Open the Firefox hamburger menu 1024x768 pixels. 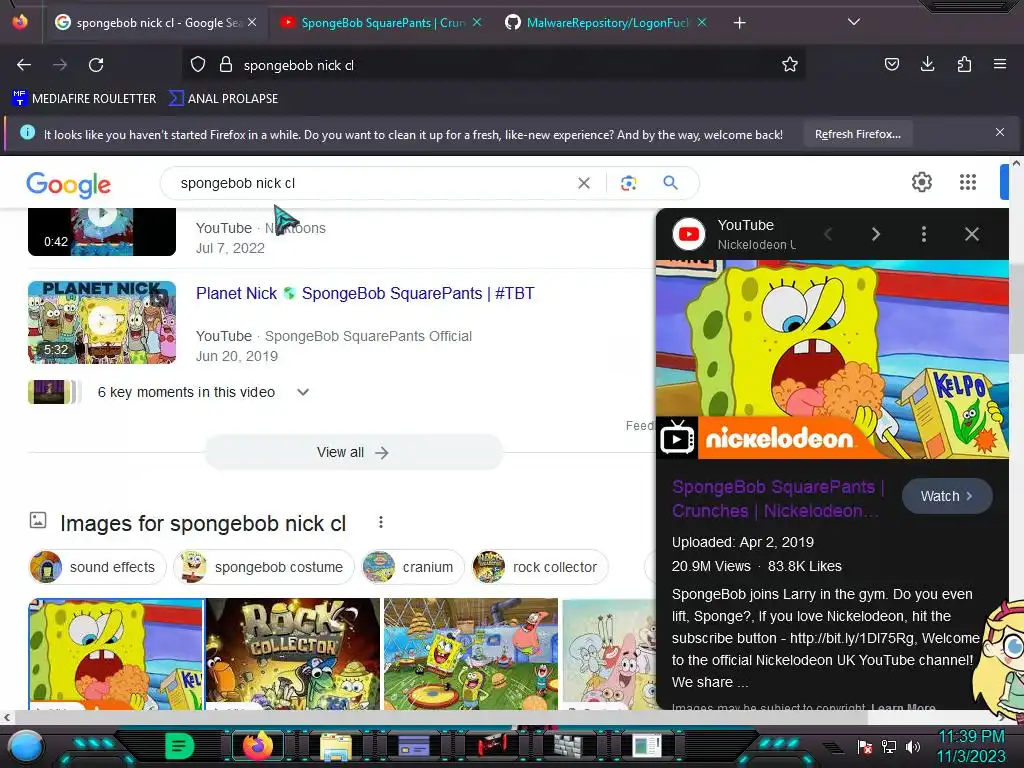click(x=1000, y=64)
